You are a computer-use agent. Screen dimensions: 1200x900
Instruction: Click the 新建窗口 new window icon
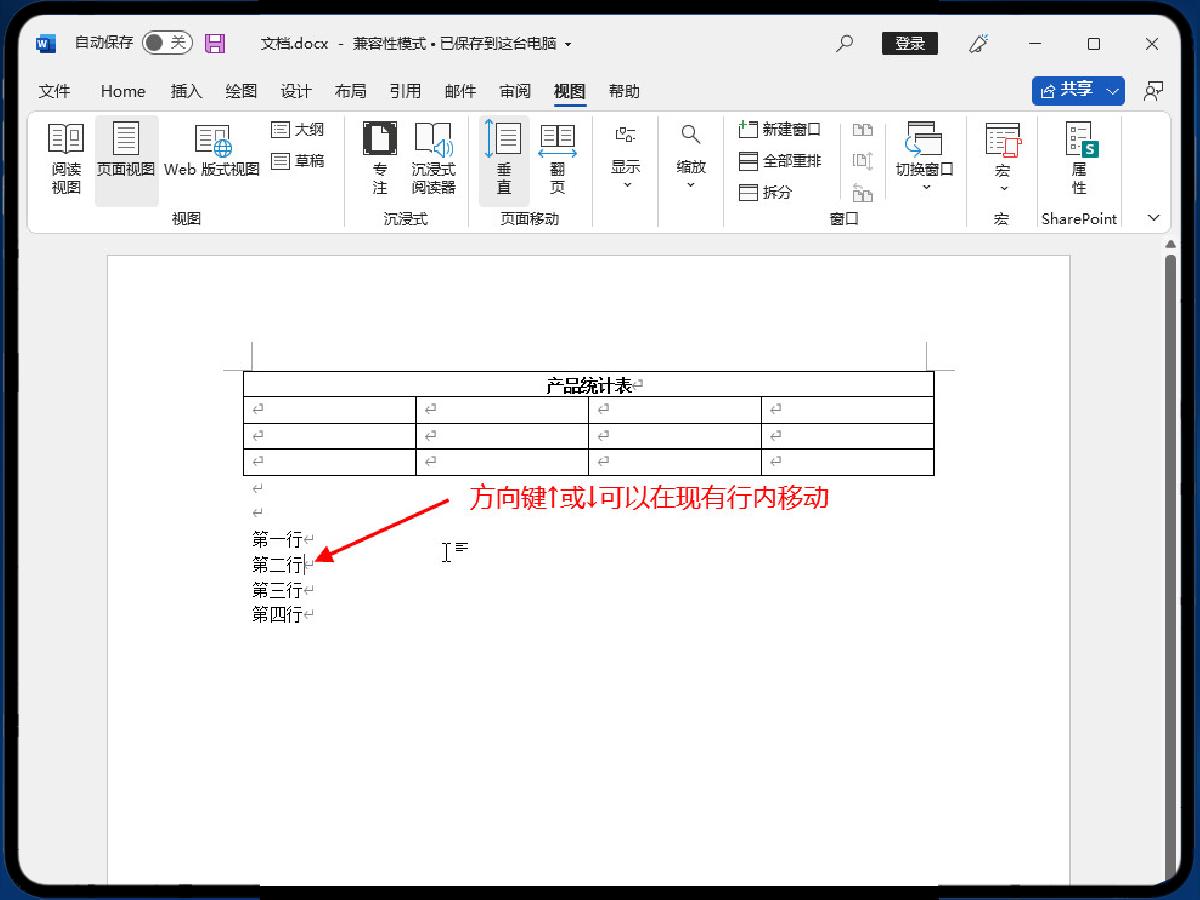coord(749,129)
